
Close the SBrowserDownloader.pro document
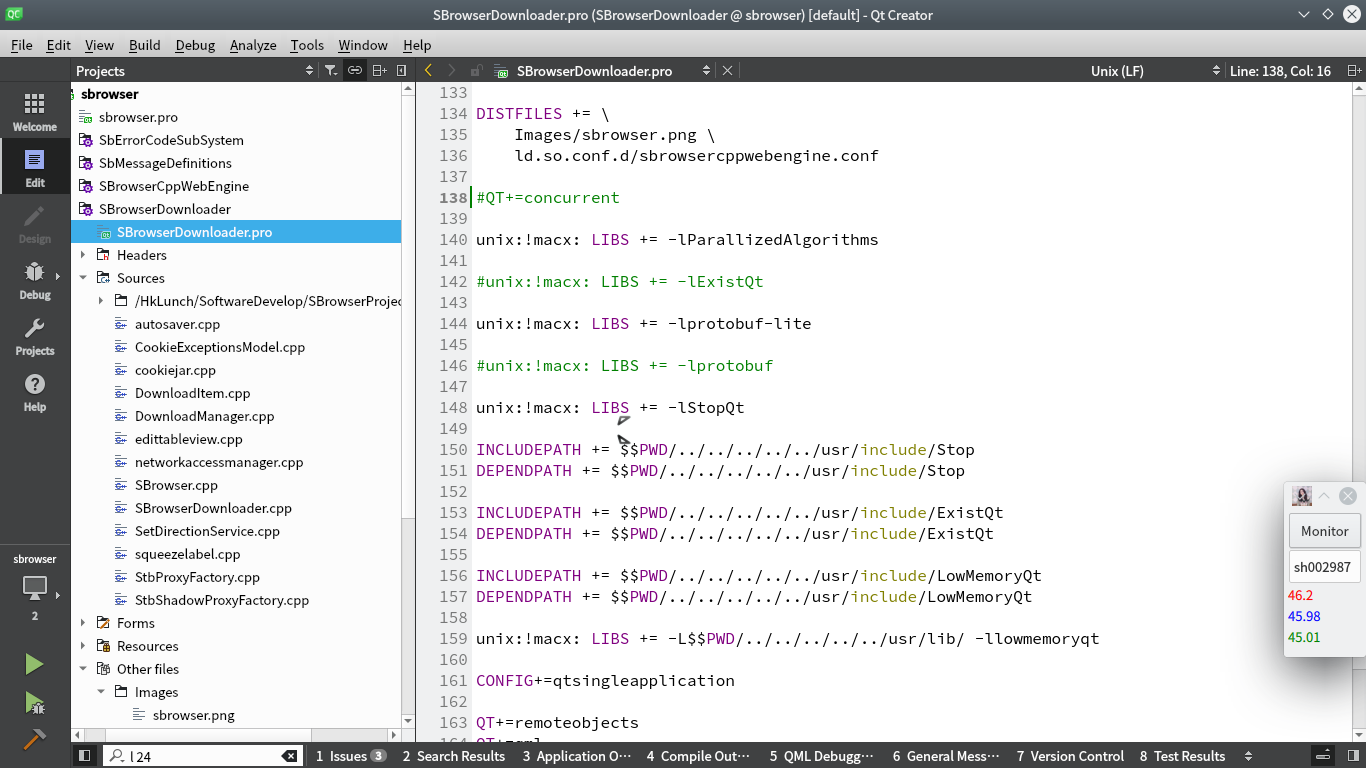tap(728, 71)
